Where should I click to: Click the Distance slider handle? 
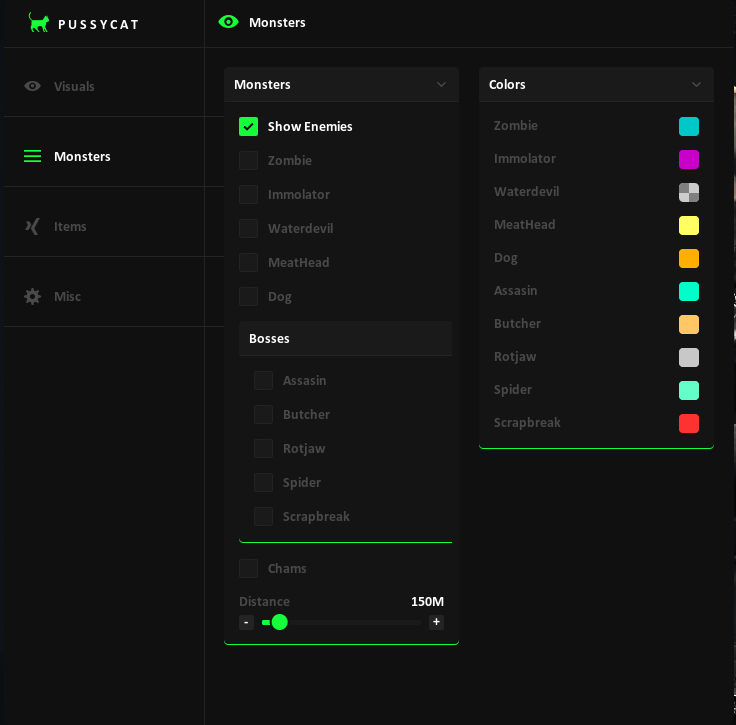click(x=280, y=622)
